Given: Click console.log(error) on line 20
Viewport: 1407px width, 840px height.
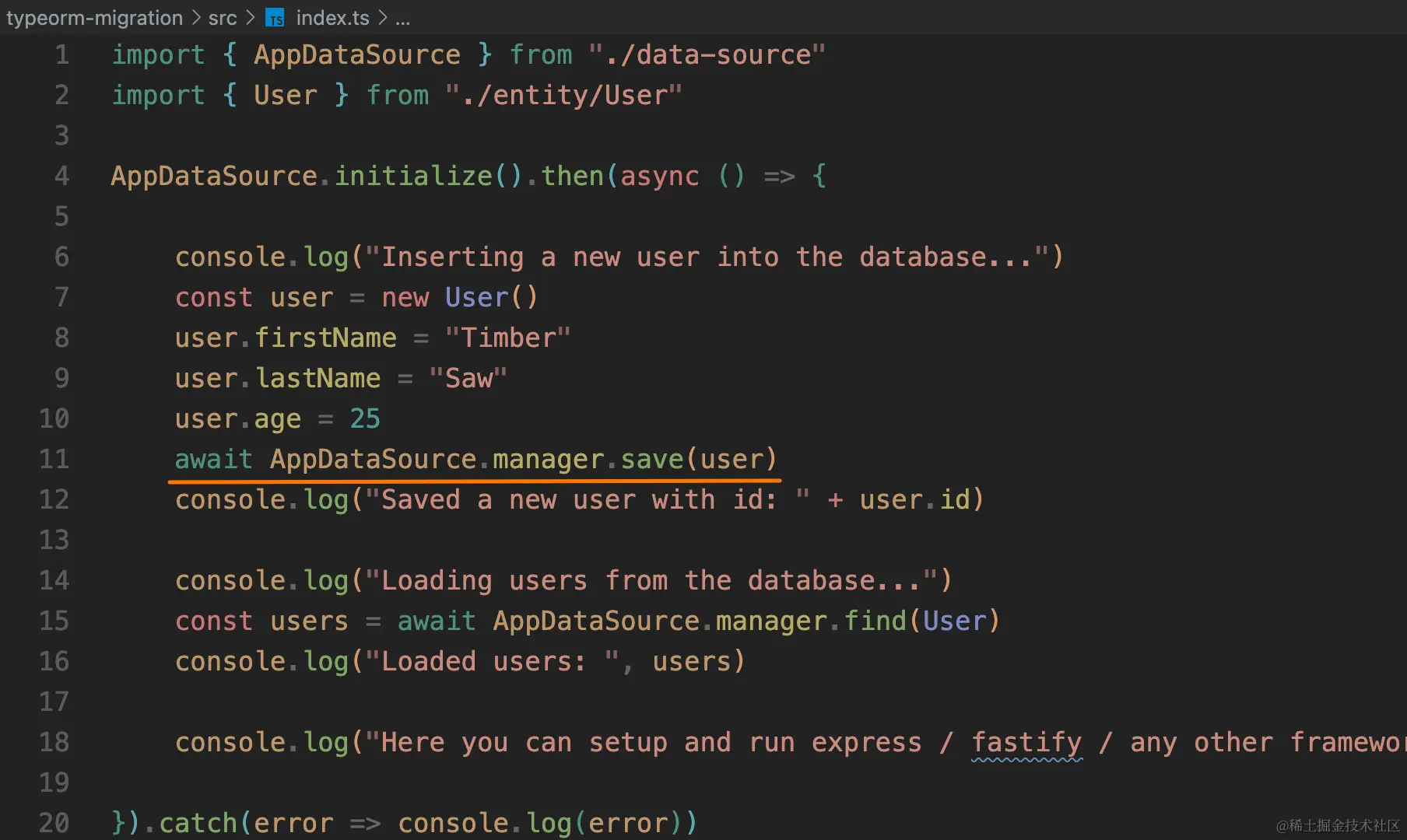Looking at the screenshot, I should point(541,823).
